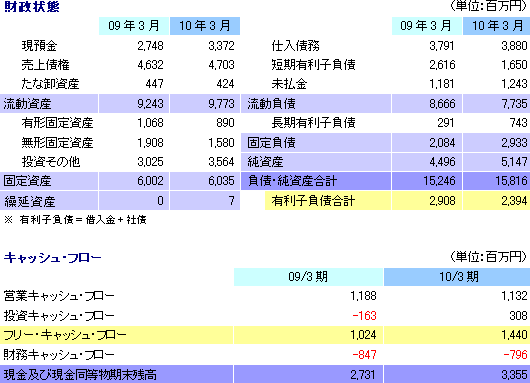
Task: Click the yellow フリー・キャッシュ・フロー row label
Action: [65, 335]
